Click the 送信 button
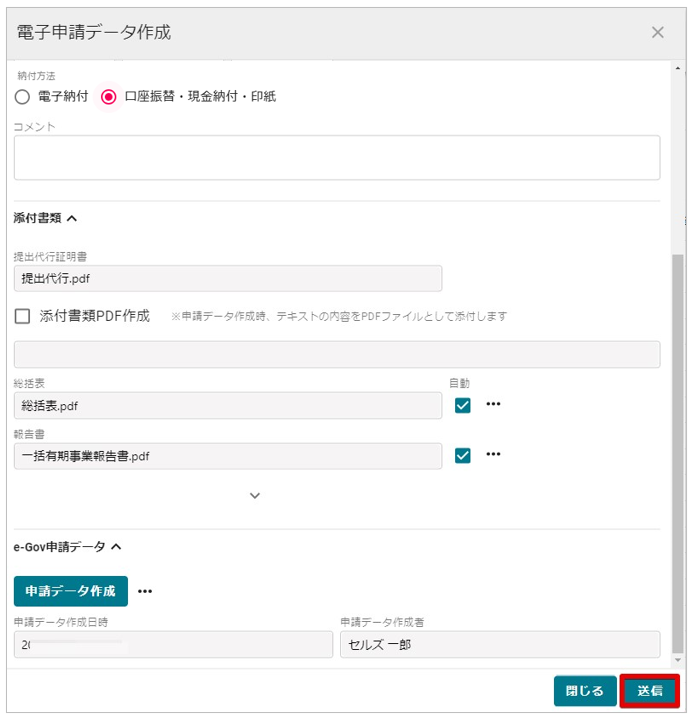Image resolution: width=695 pixels, height=719 pixels. tap(650, 691)
